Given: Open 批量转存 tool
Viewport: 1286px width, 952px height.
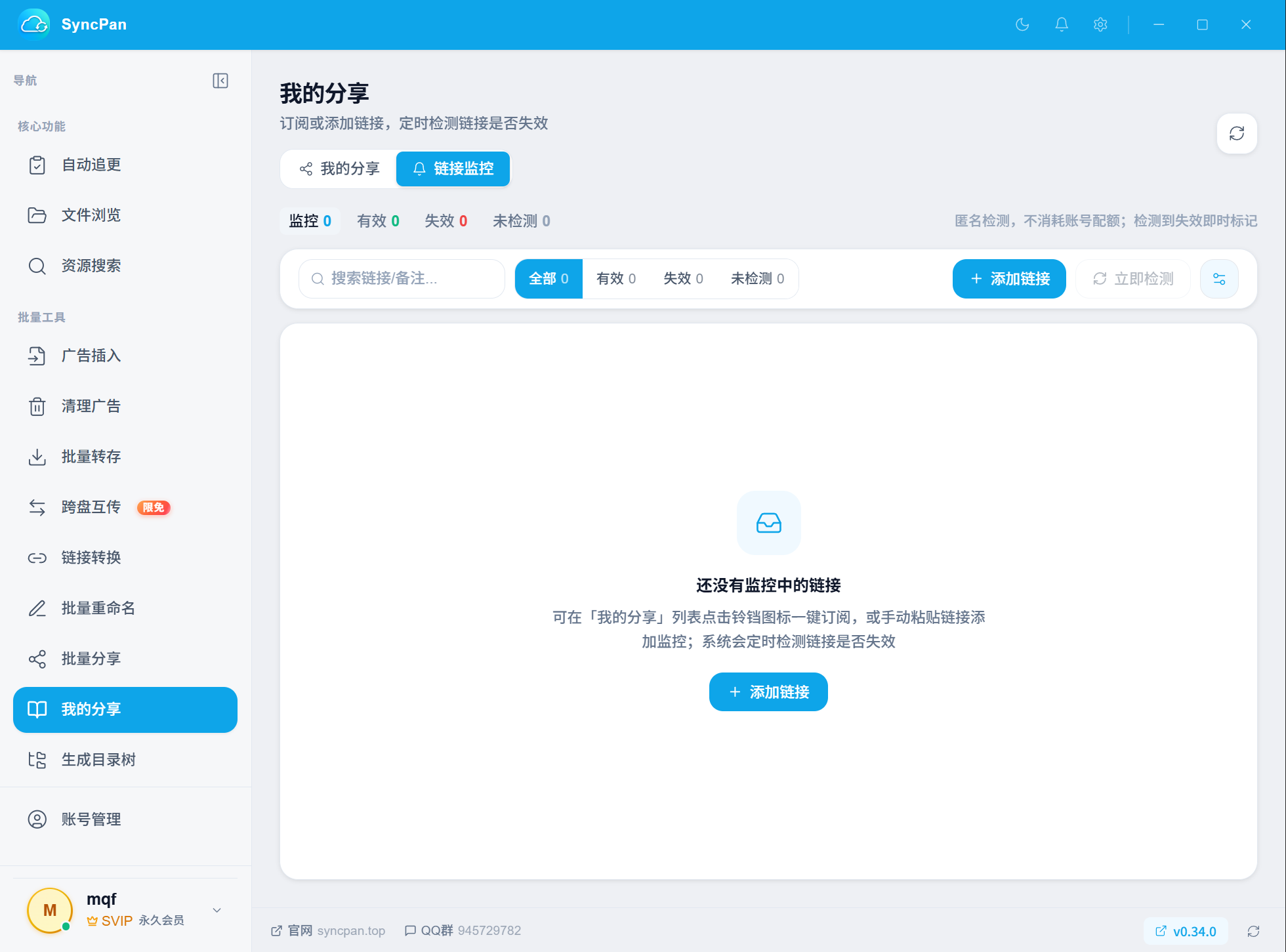Looking at the screenshot, I should (x=125, y=457).
